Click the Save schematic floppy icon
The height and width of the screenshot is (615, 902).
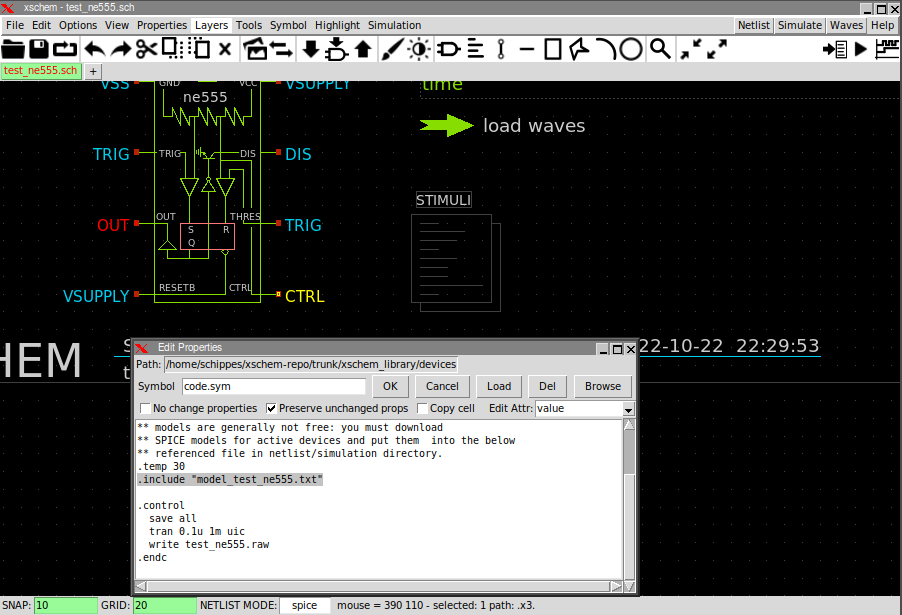pos(39,48)
